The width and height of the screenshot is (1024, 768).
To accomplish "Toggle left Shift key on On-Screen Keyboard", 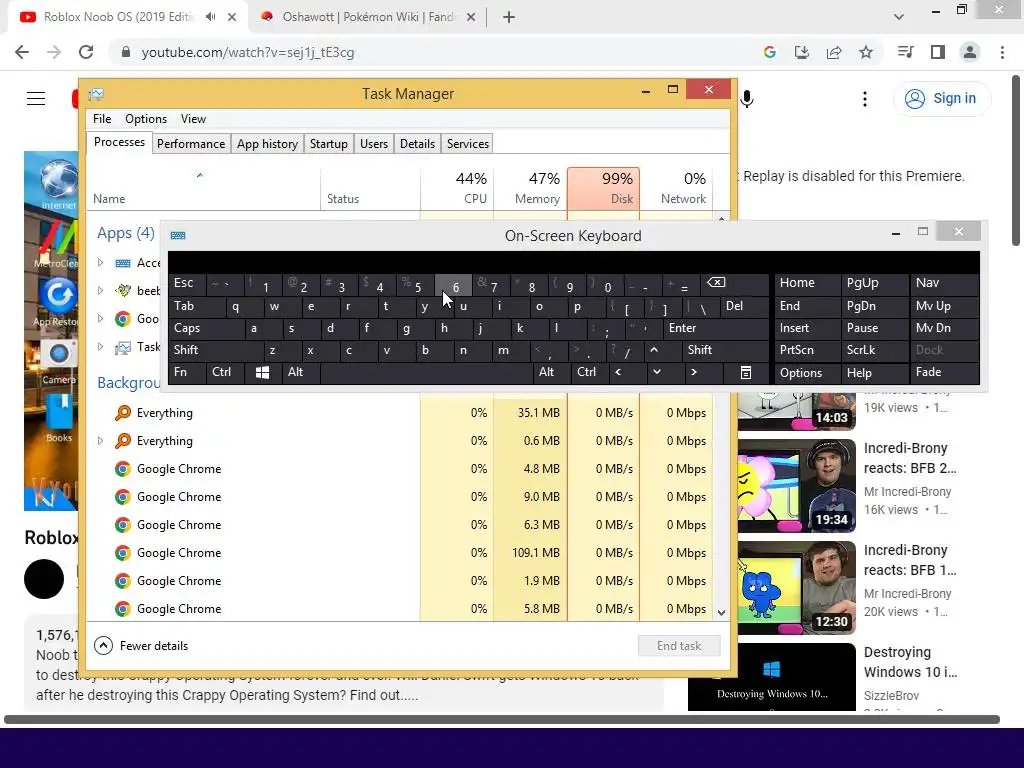I will coord(216,350).
